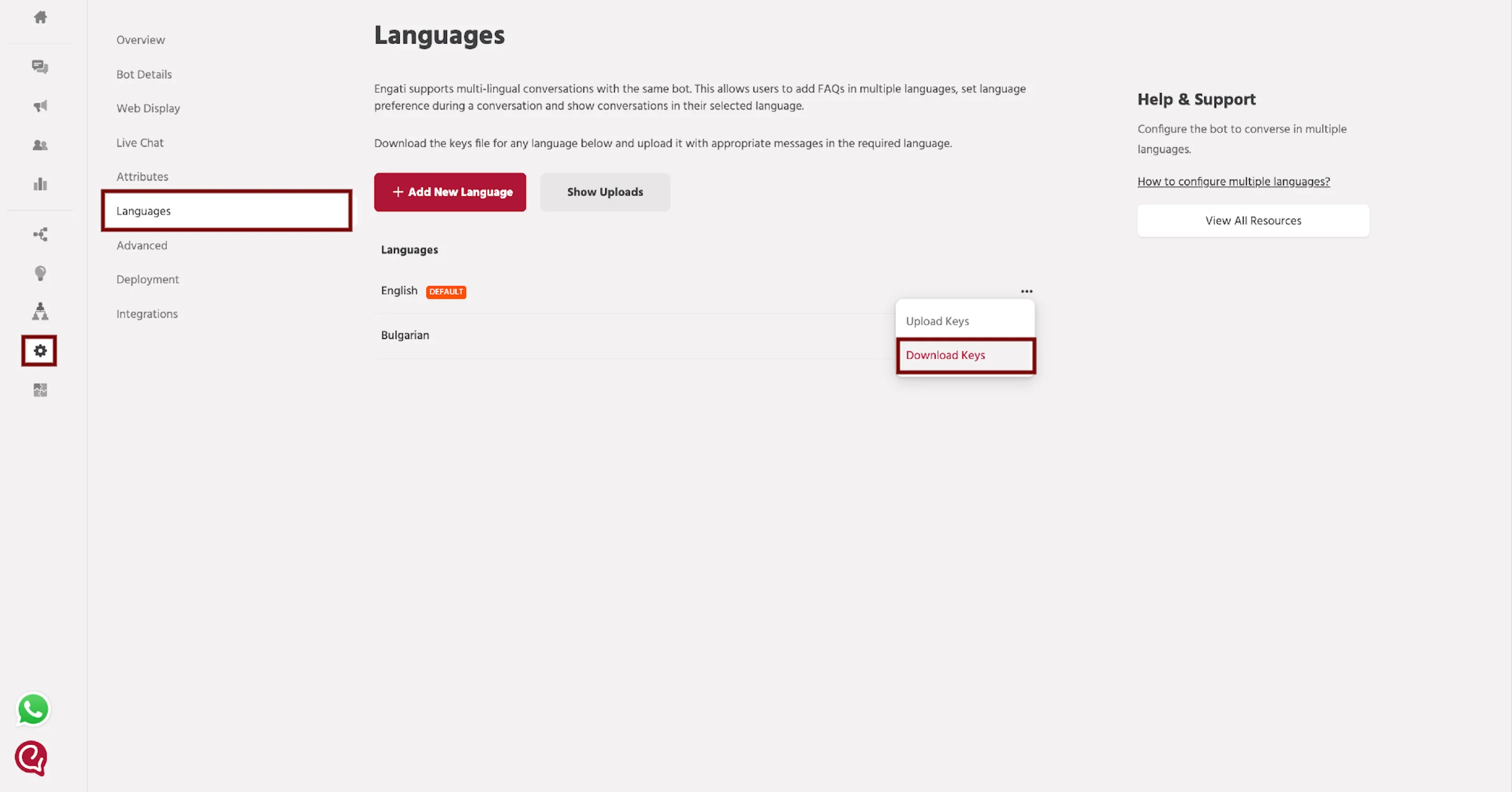The image size is (1512, 792).
Task: Click the Help & Support heading
Action: (1196, 99)
